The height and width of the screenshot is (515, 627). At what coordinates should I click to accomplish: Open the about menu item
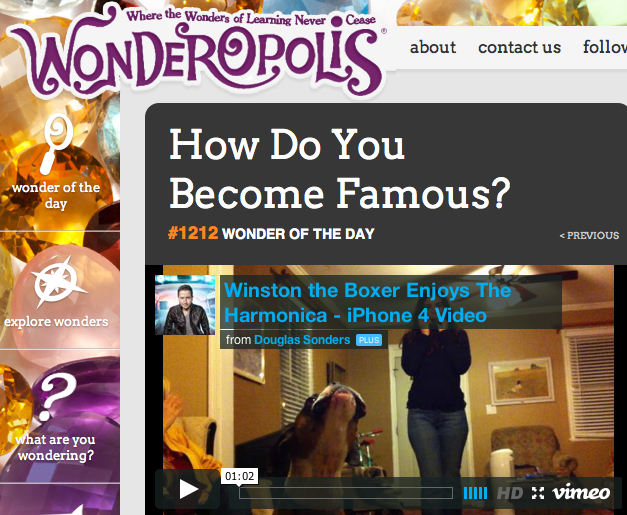pos(433,48)
